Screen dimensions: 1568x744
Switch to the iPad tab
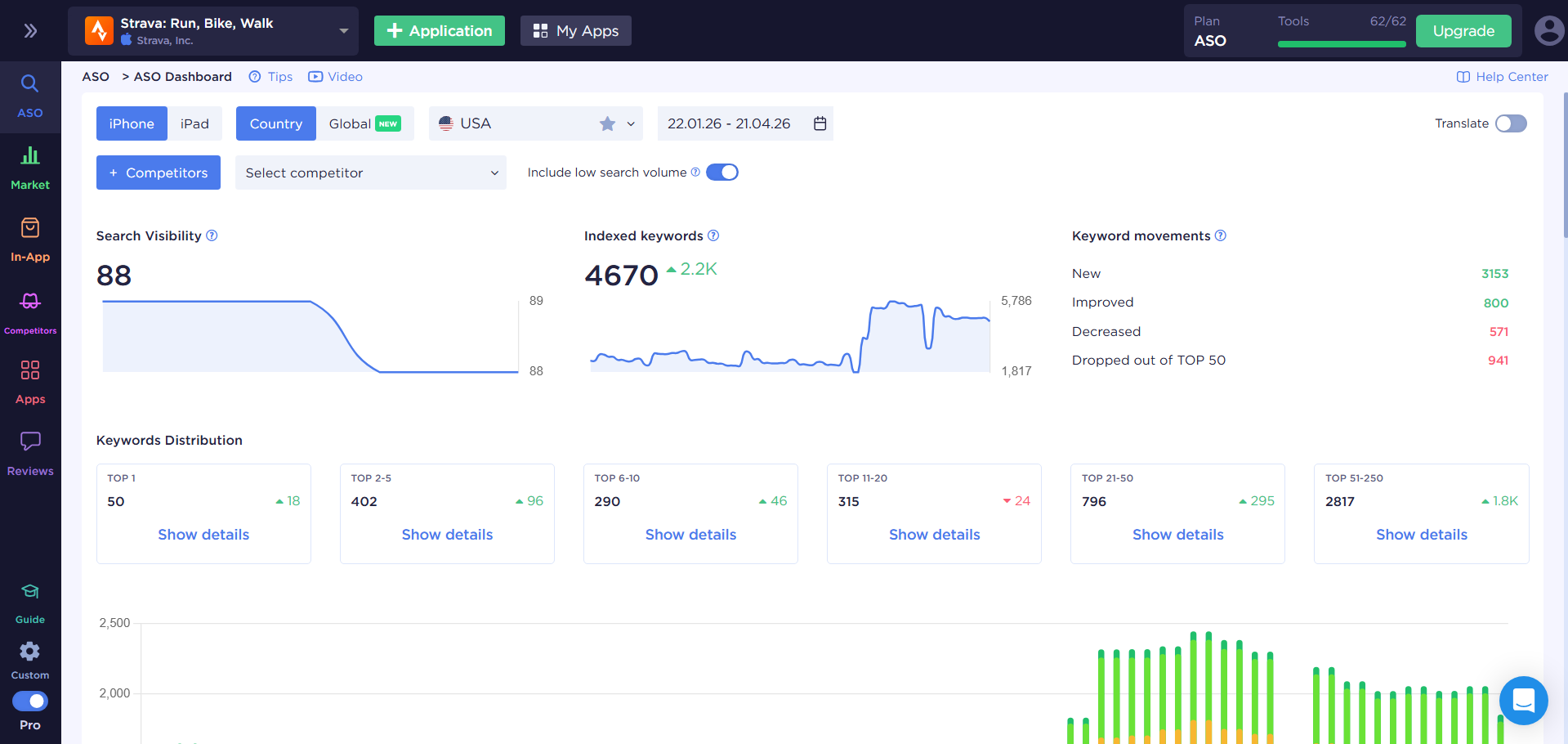click(194, 123)
